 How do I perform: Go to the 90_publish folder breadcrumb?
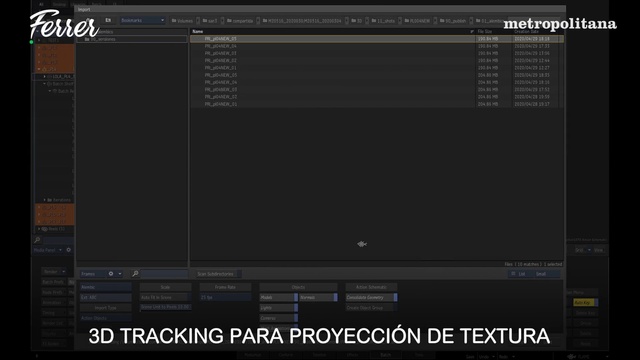(x=453, y=21)
